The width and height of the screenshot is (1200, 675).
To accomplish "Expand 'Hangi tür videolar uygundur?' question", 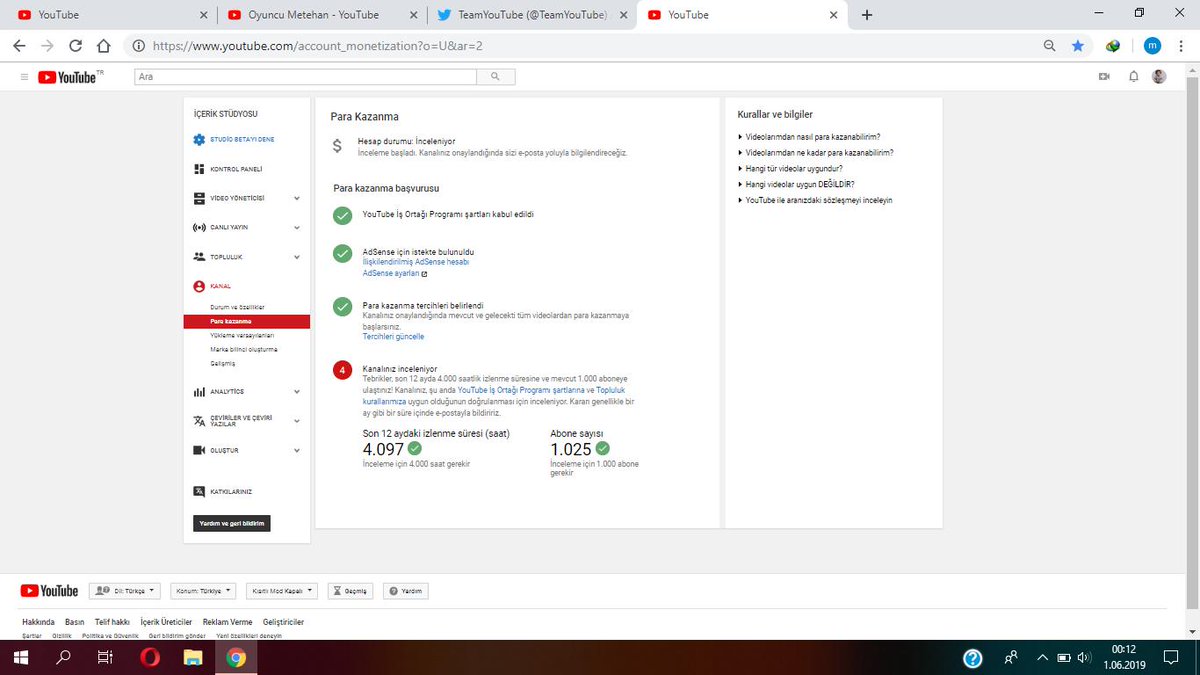I will pyautogui.click(x=793, y=168).
